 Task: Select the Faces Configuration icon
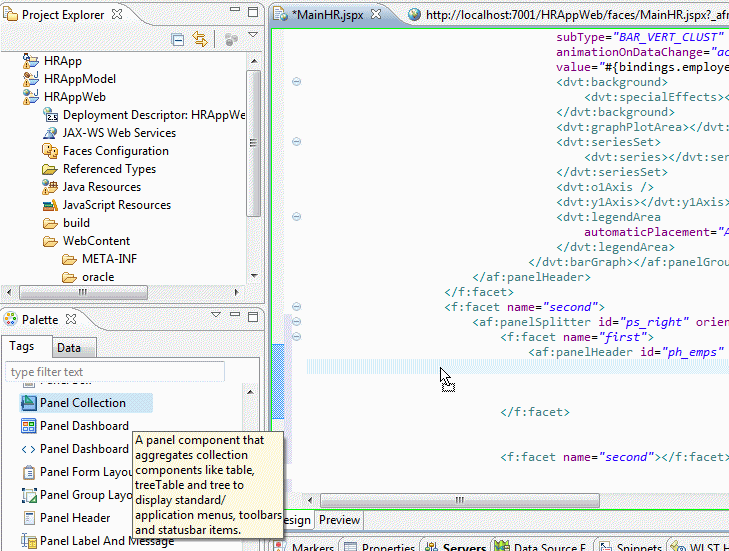pos(50,151)
